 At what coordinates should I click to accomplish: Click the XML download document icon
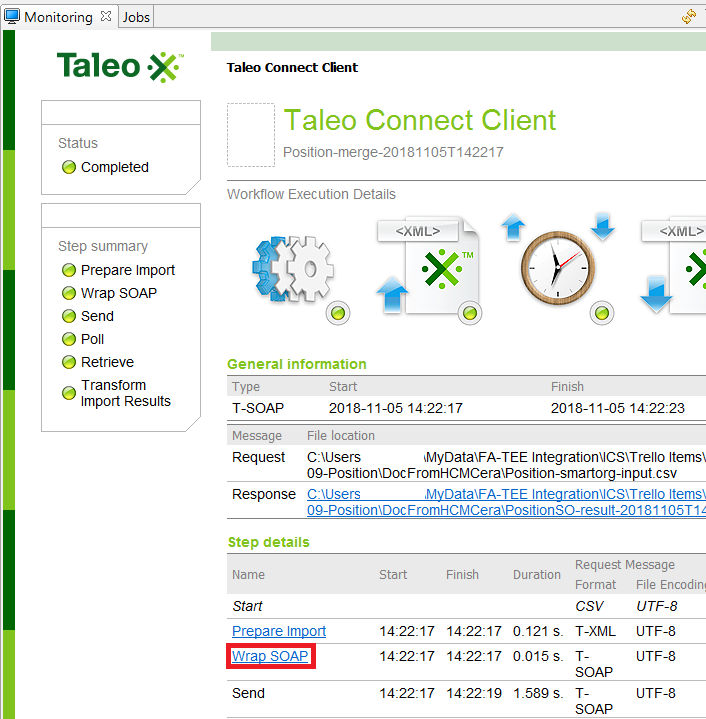point(674,267)
